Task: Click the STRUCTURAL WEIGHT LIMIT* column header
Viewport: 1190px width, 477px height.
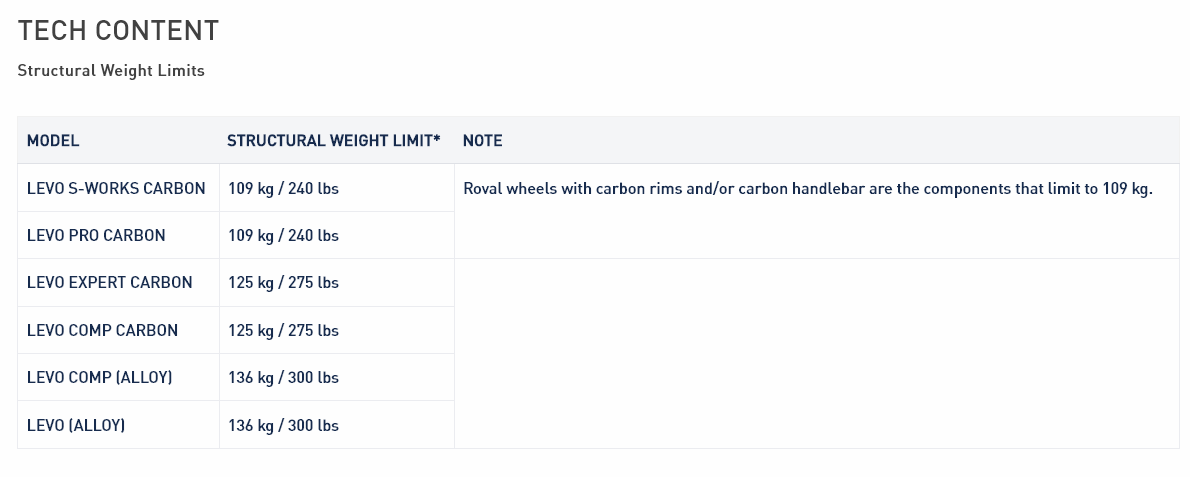Action: tap(333, 141)
